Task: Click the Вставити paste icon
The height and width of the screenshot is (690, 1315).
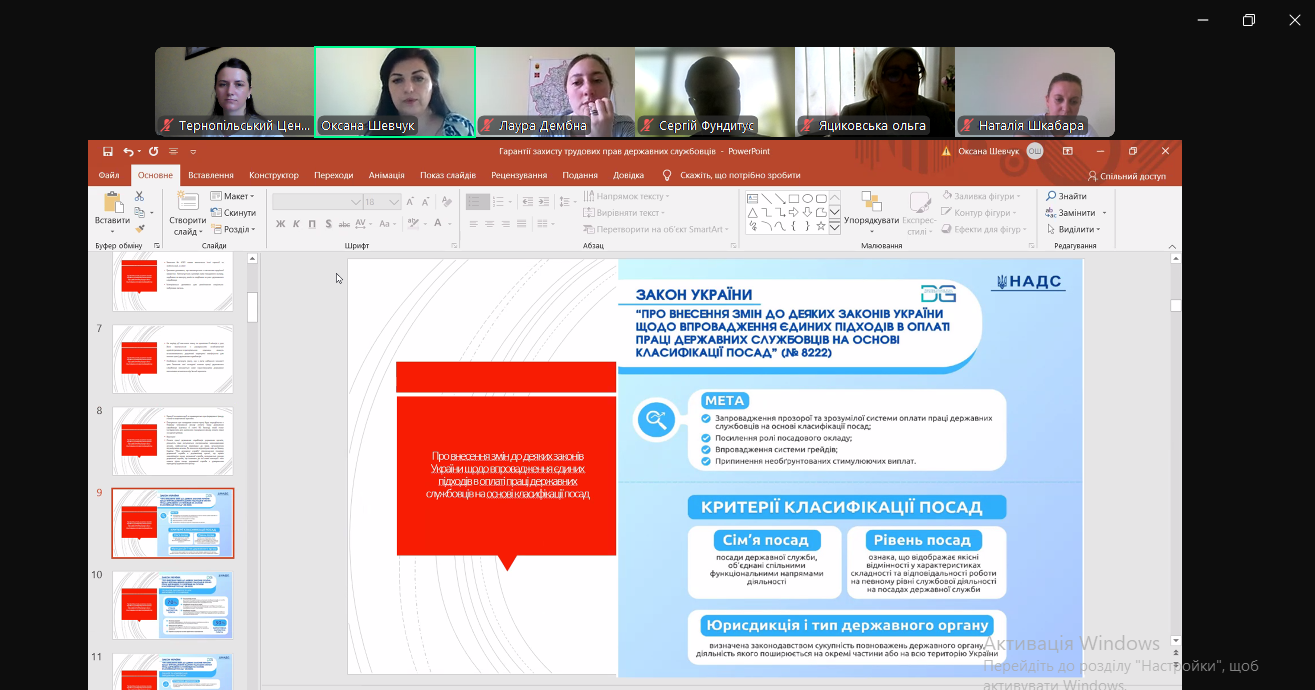Action: [x=112, y=203]
